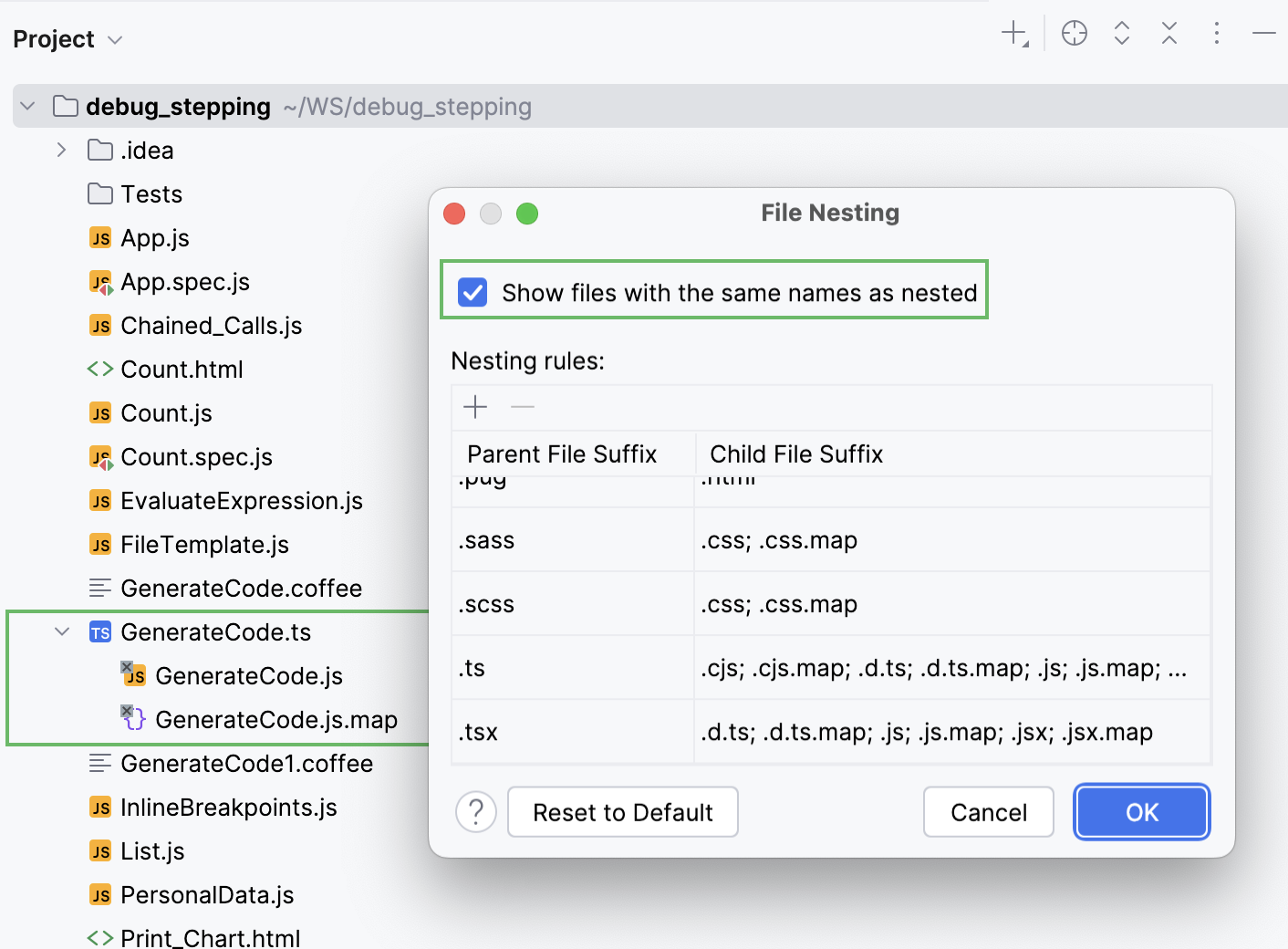1288x949 pixels.
Task: Remove a nesting rule with the minus icon
Action: pyautogui.click(x=522, y=407)
